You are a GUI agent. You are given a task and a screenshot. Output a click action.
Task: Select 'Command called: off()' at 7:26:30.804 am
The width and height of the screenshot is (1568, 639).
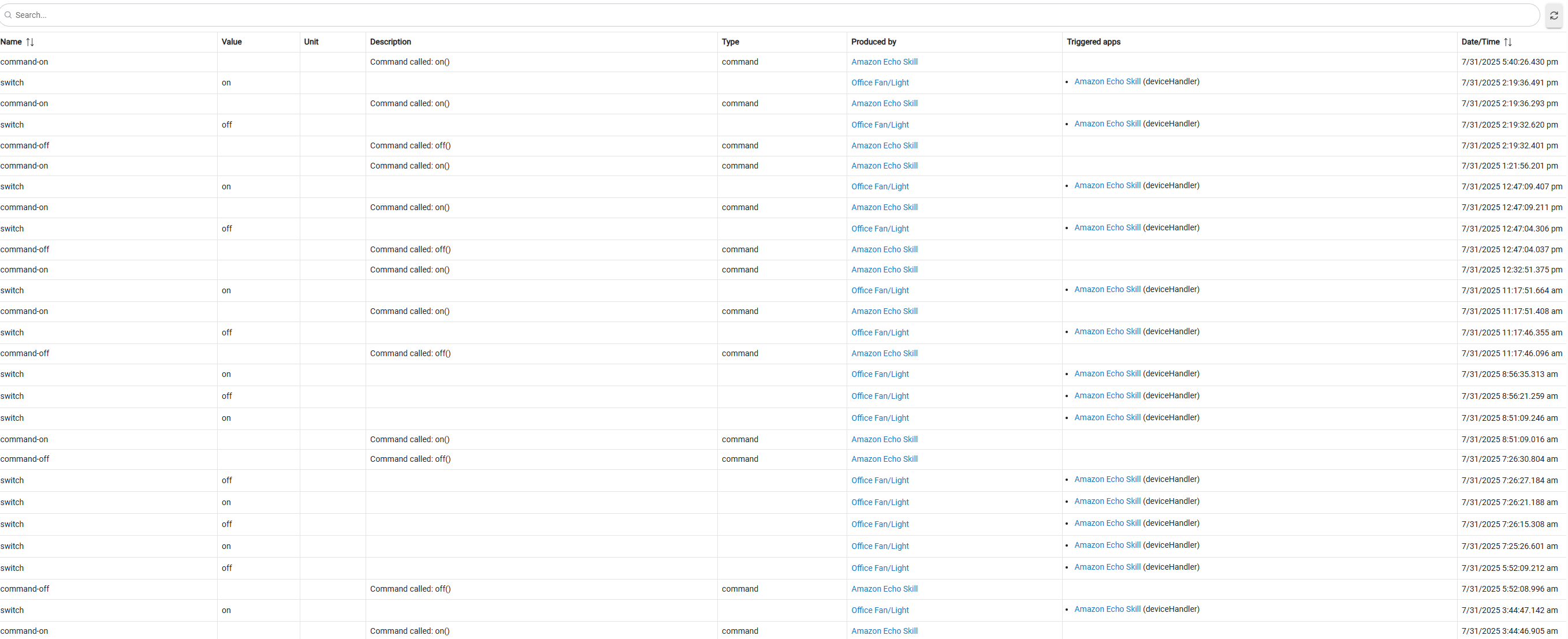pos(410,459)
